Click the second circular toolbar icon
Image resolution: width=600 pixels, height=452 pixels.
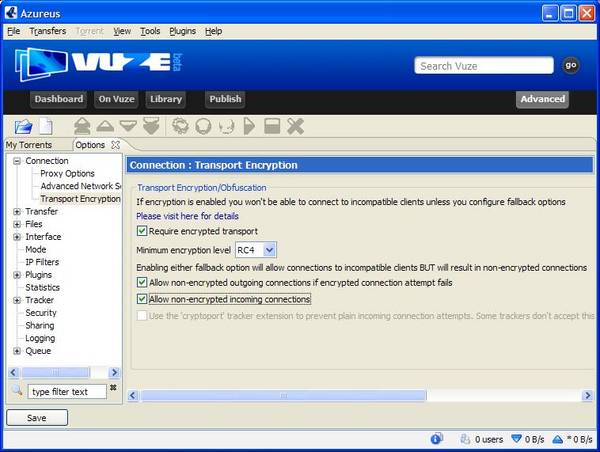click(203, 126)
